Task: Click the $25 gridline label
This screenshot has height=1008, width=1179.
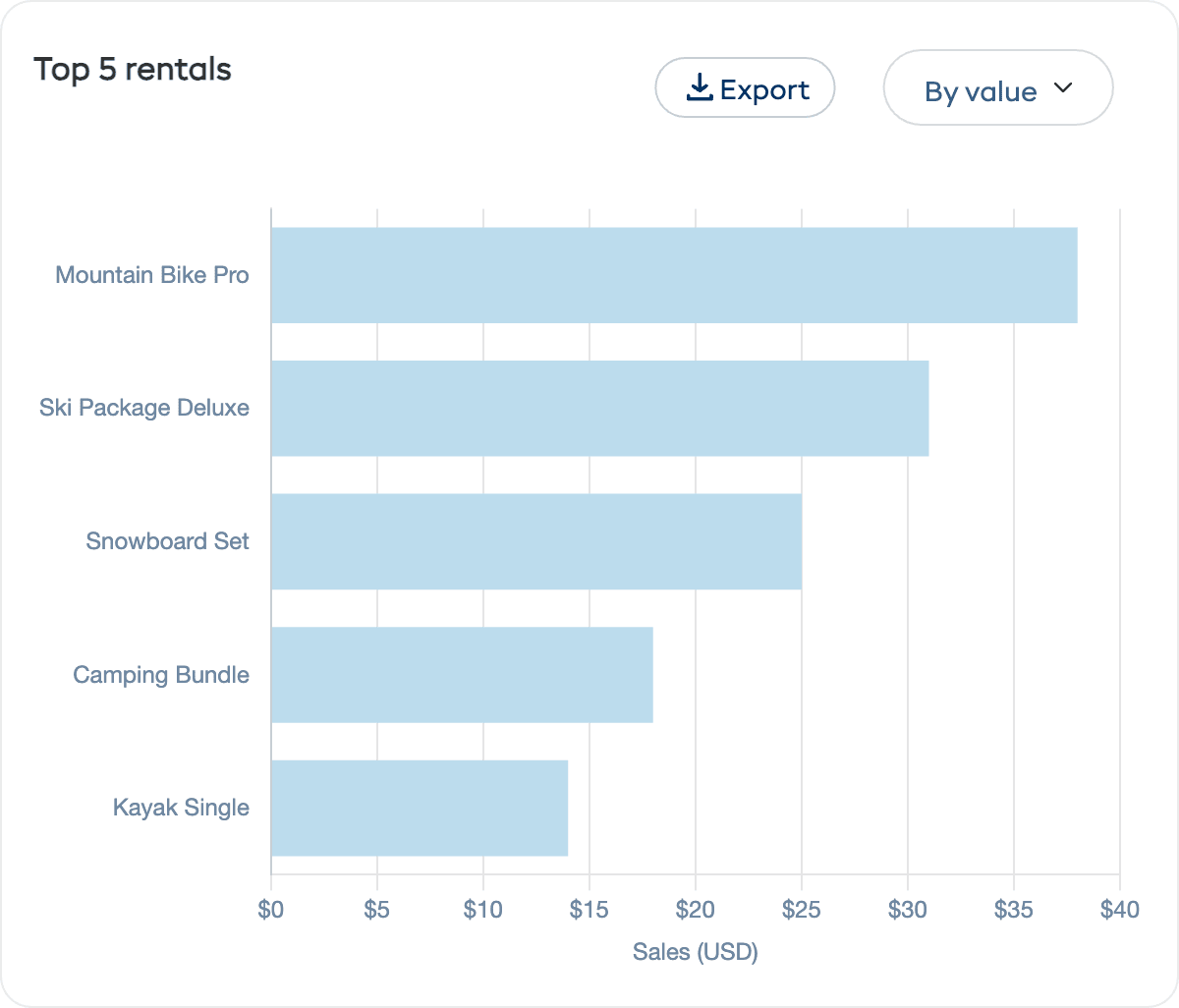Action: (x=803, y=911)
